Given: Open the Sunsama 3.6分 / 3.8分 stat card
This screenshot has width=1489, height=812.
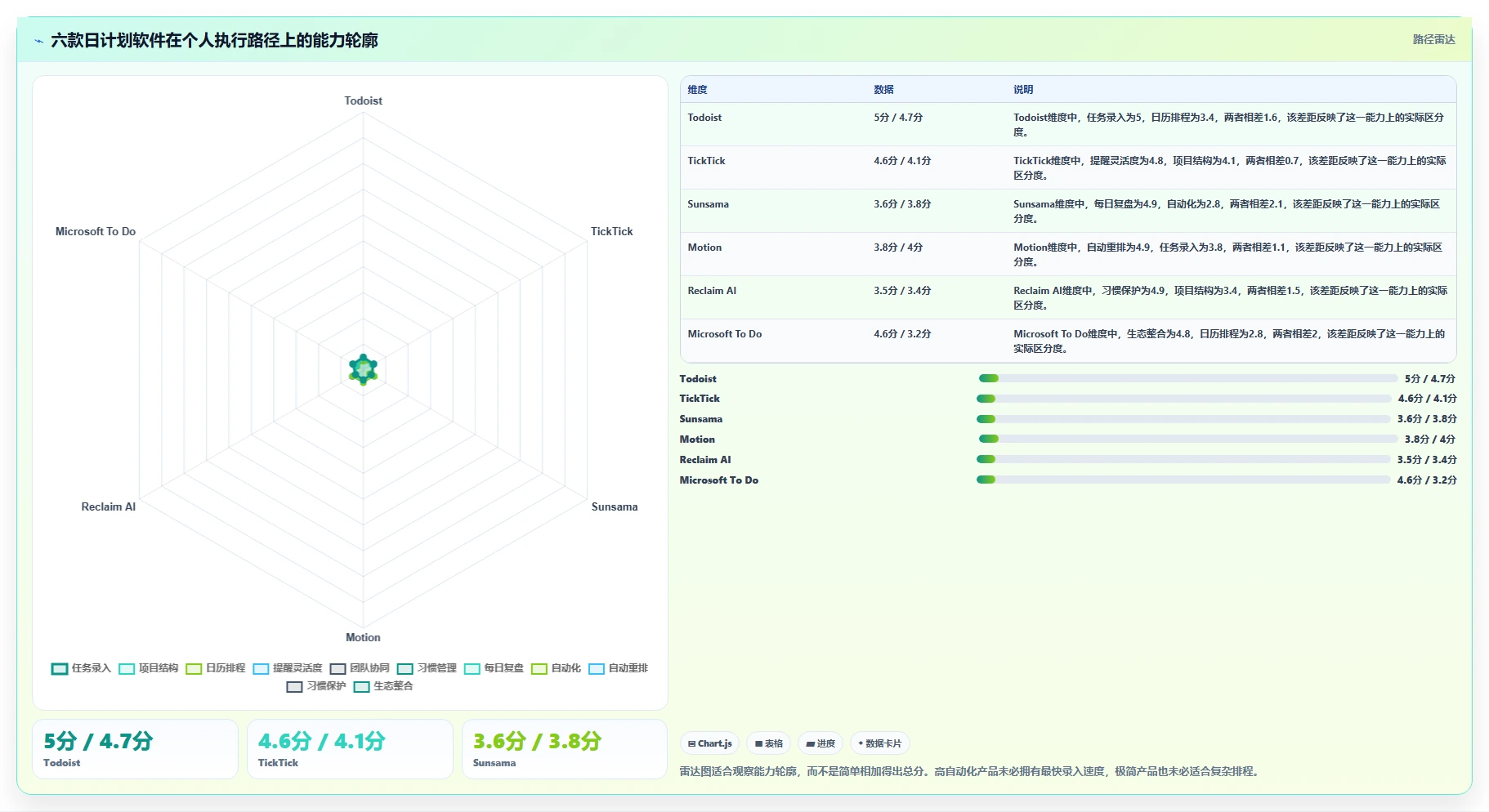Looking at the screenshot, I should [x=565, y=749].
